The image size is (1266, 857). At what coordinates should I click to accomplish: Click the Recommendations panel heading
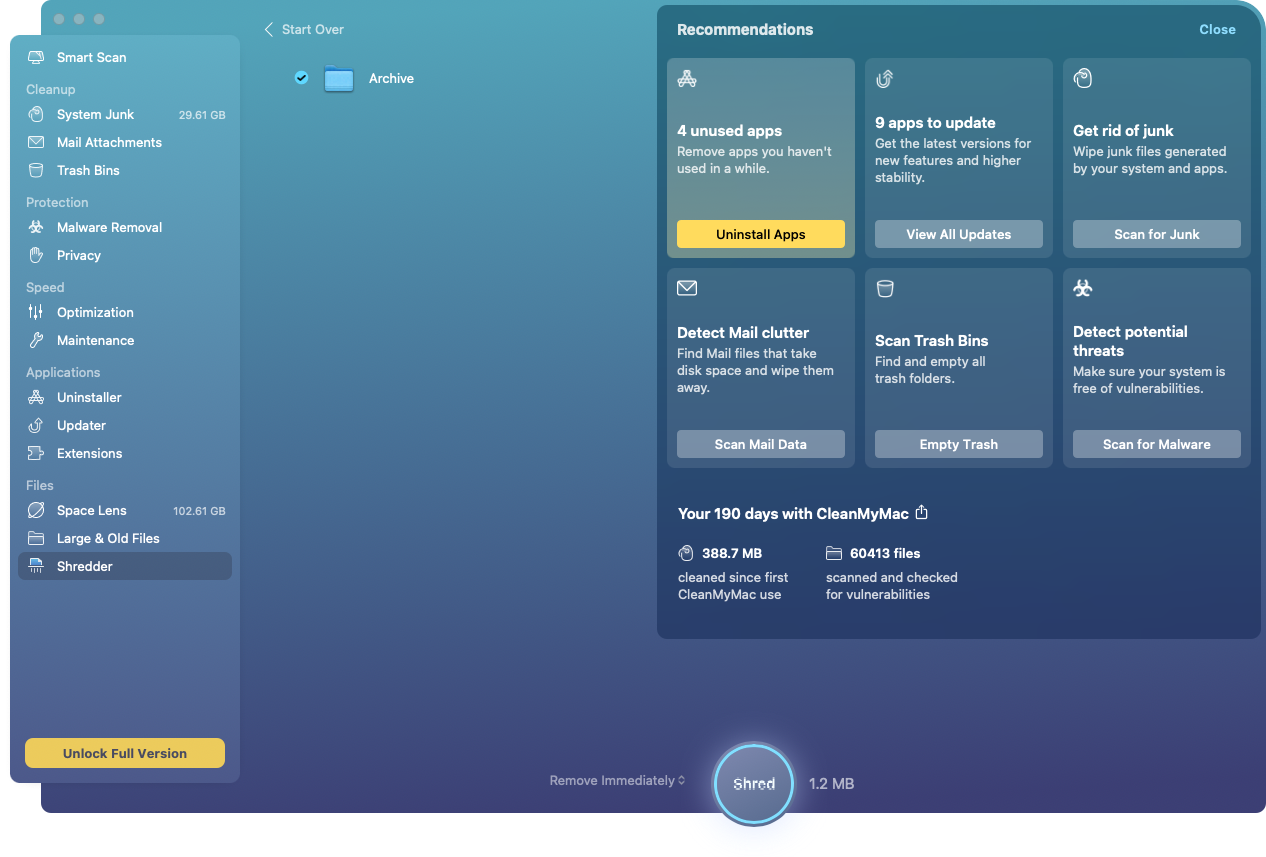[x=745, y=30]
